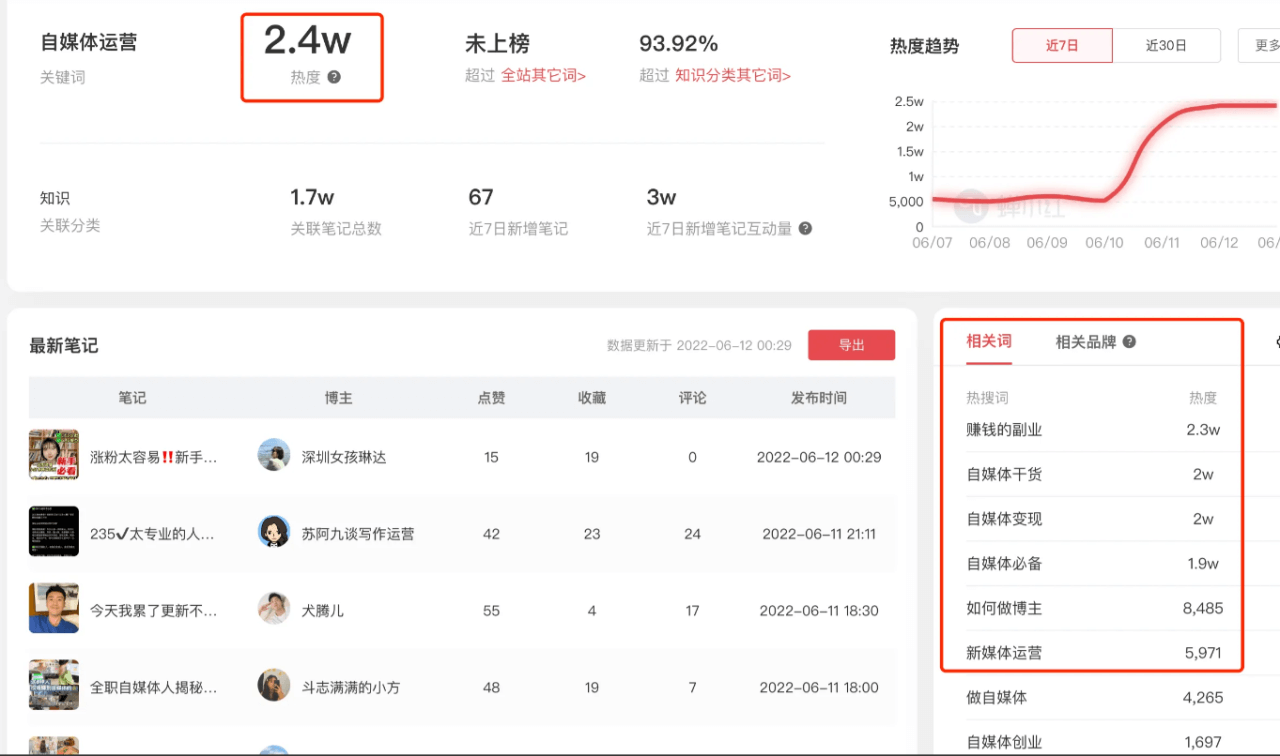Click the red 导出 export button
This screenshot has height=756, width=1280.
point(851,344)
